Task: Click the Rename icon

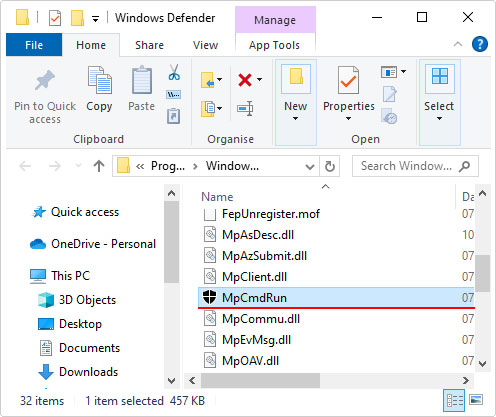Action: point(245,108)
